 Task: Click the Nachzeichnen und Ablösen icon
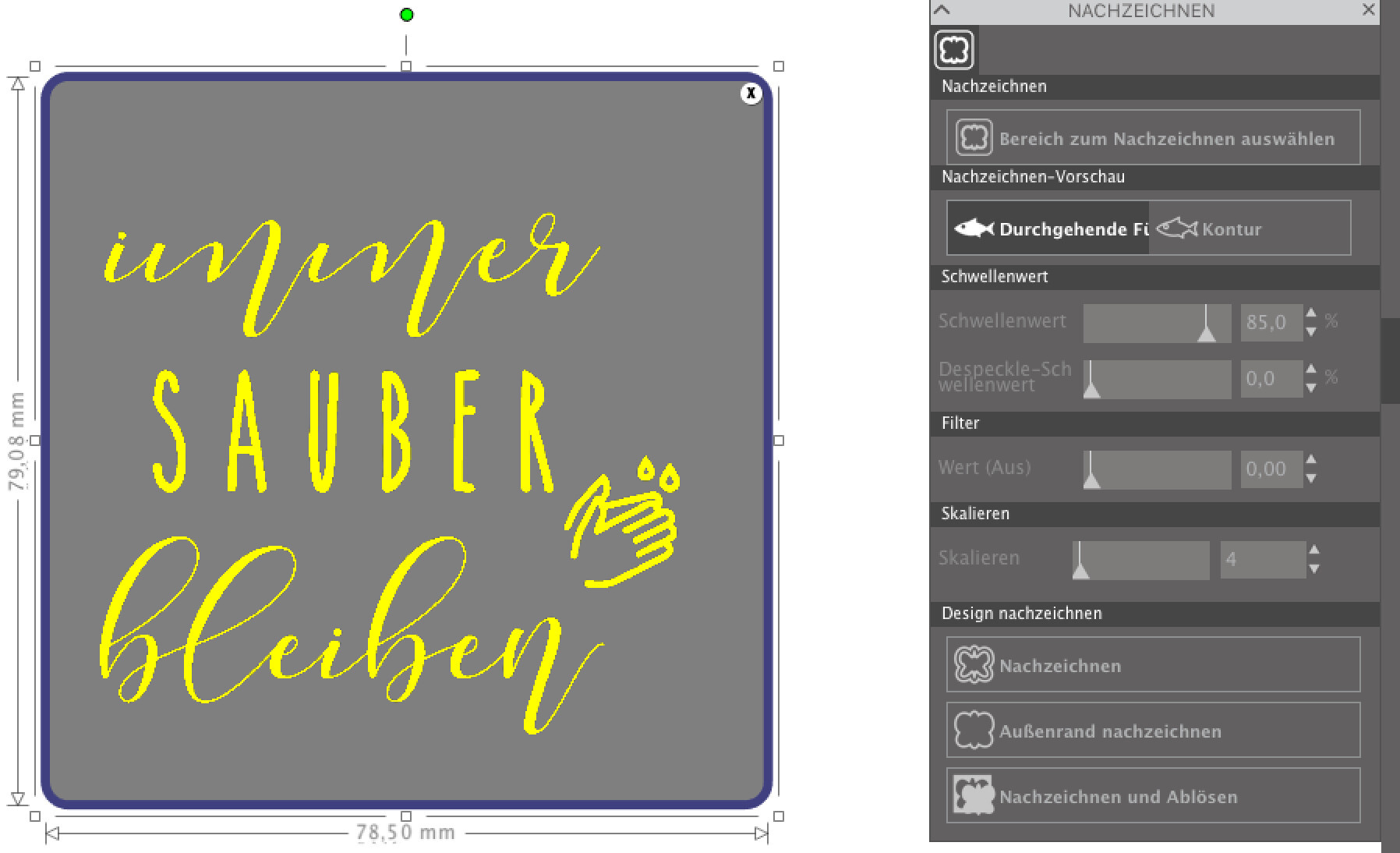coord(974,795)
